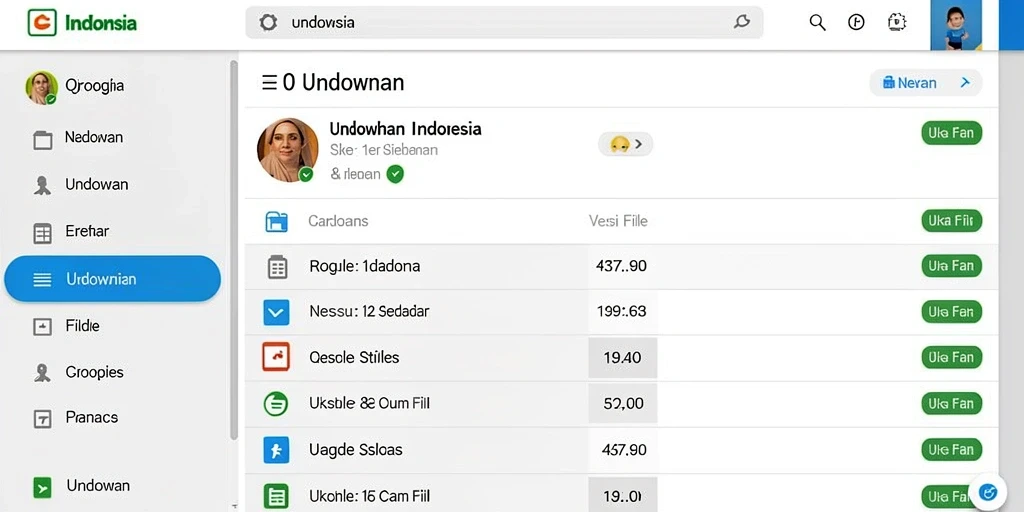
Task: Click the gear icon in search bar
Action: pyautogui.click(x=268, y=23)
